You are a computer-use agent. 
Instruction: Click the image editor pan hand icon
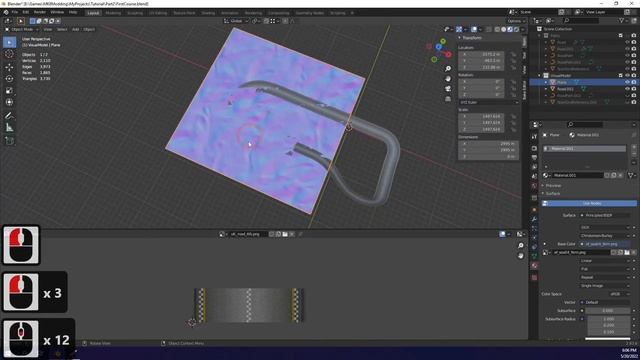tap(520, 256)
